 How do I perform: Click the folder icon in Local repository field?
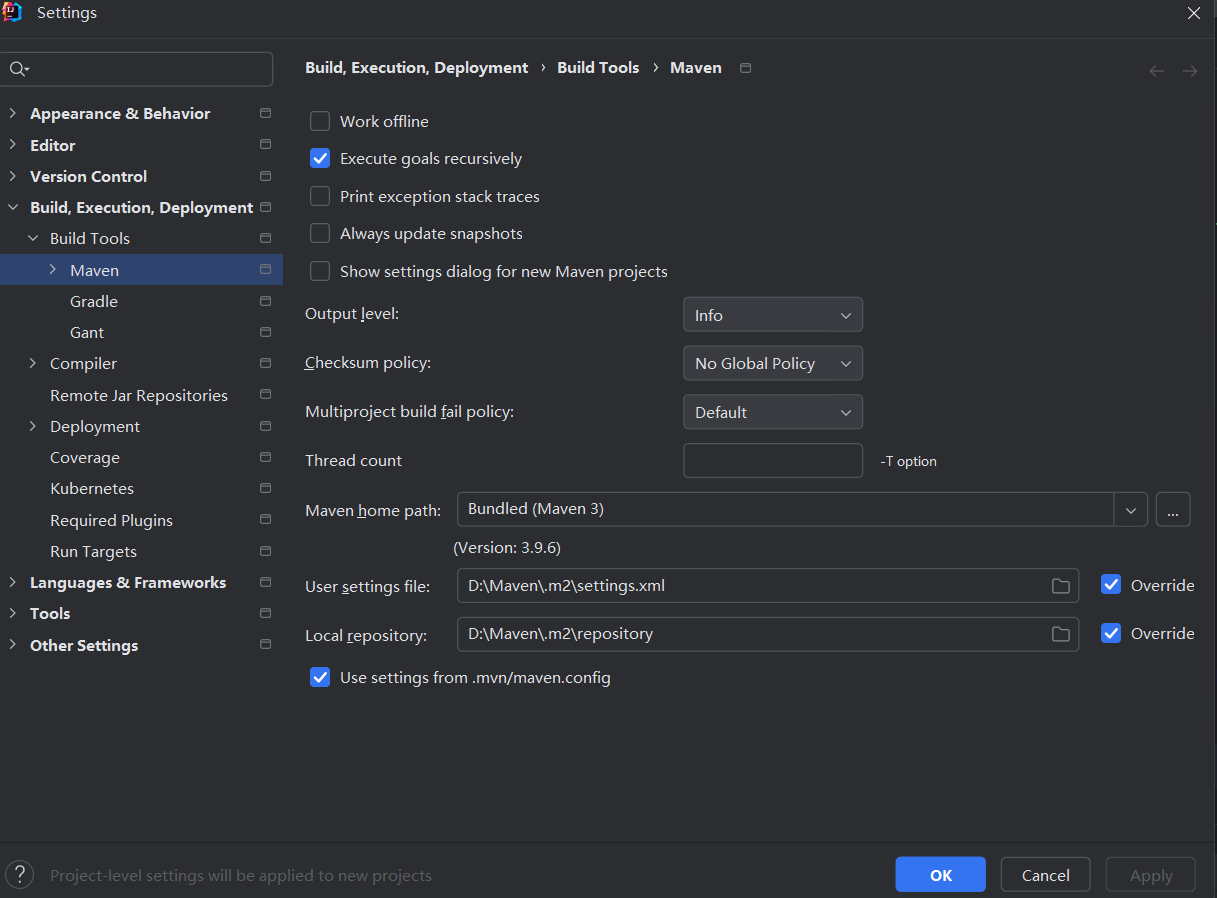click(1060, 634)
